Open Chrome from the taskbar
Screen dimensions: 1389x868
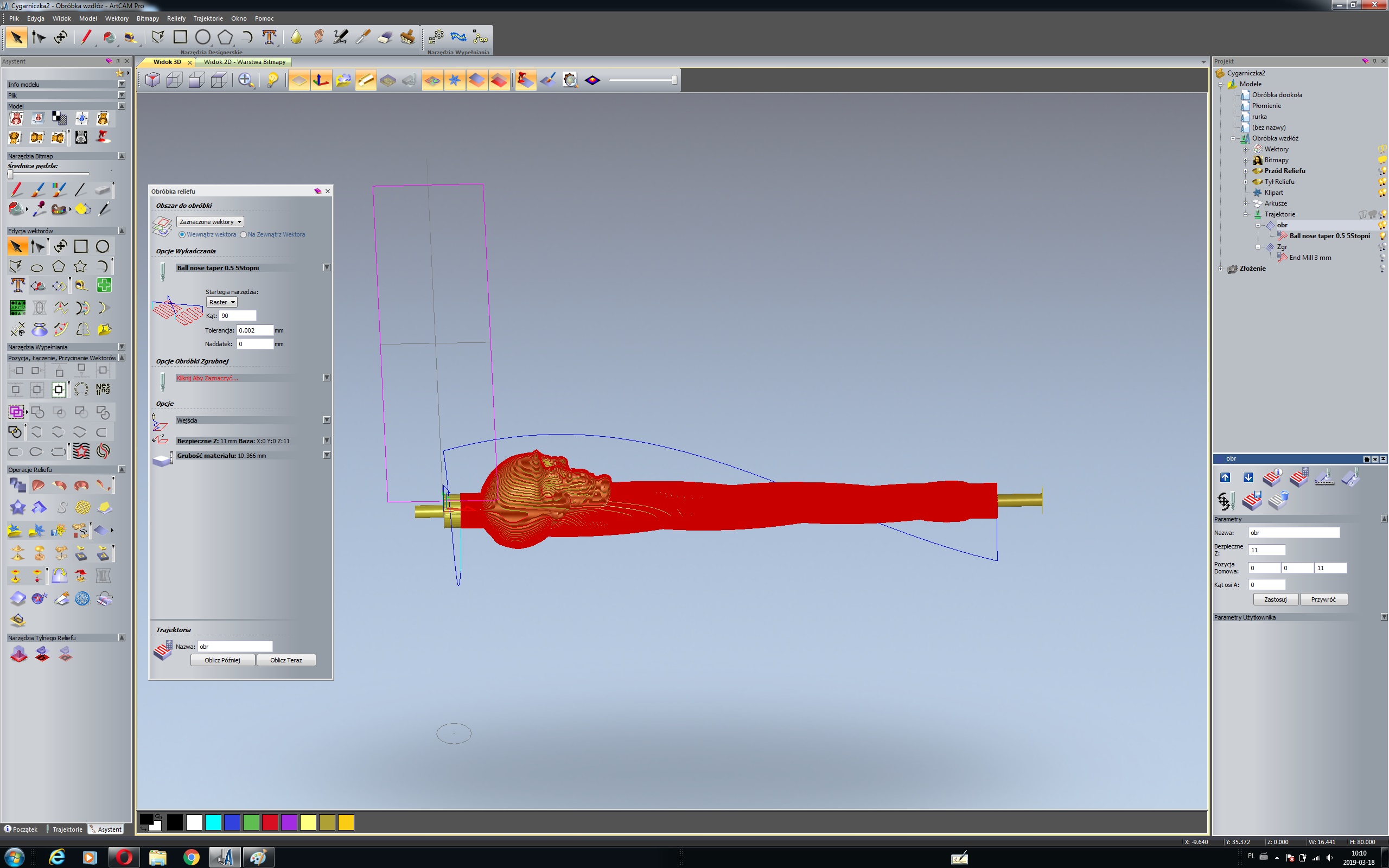191,857
